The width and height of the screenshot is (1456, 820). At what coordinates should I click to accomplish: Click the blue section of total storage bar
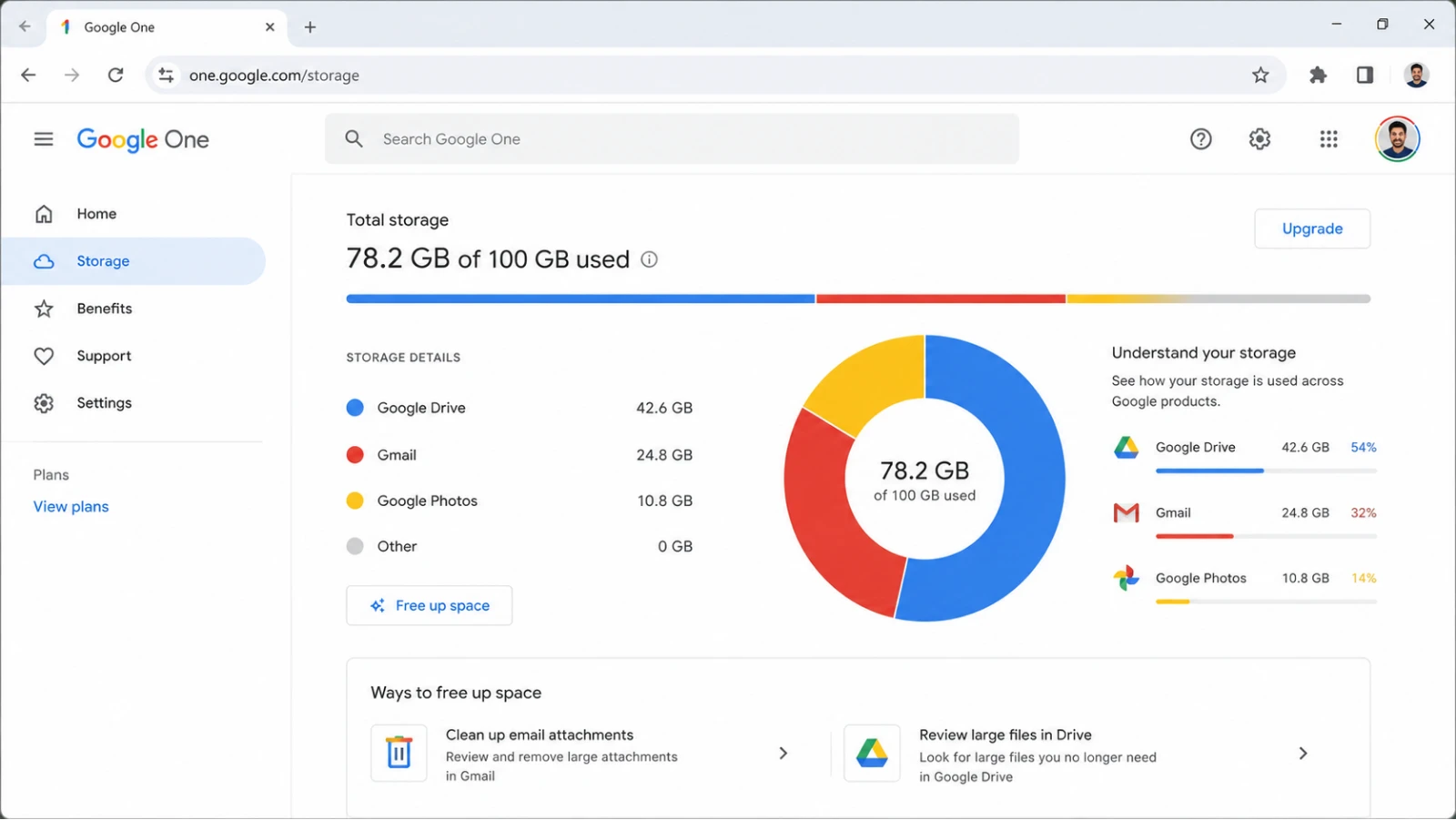pyautogui.click(x=581, y=299)
